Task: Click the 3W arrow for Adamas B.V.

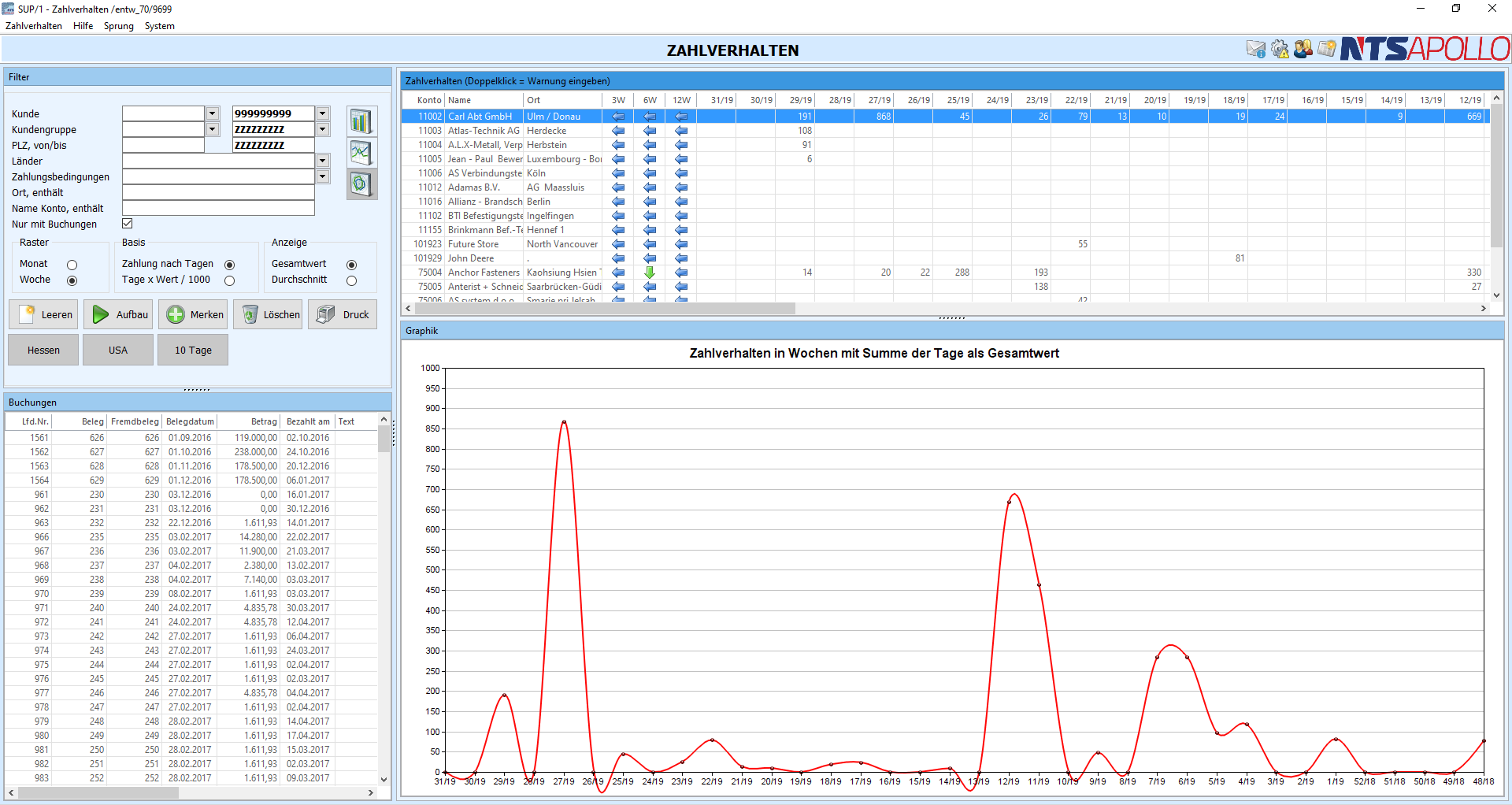Action: coord(618,187)
